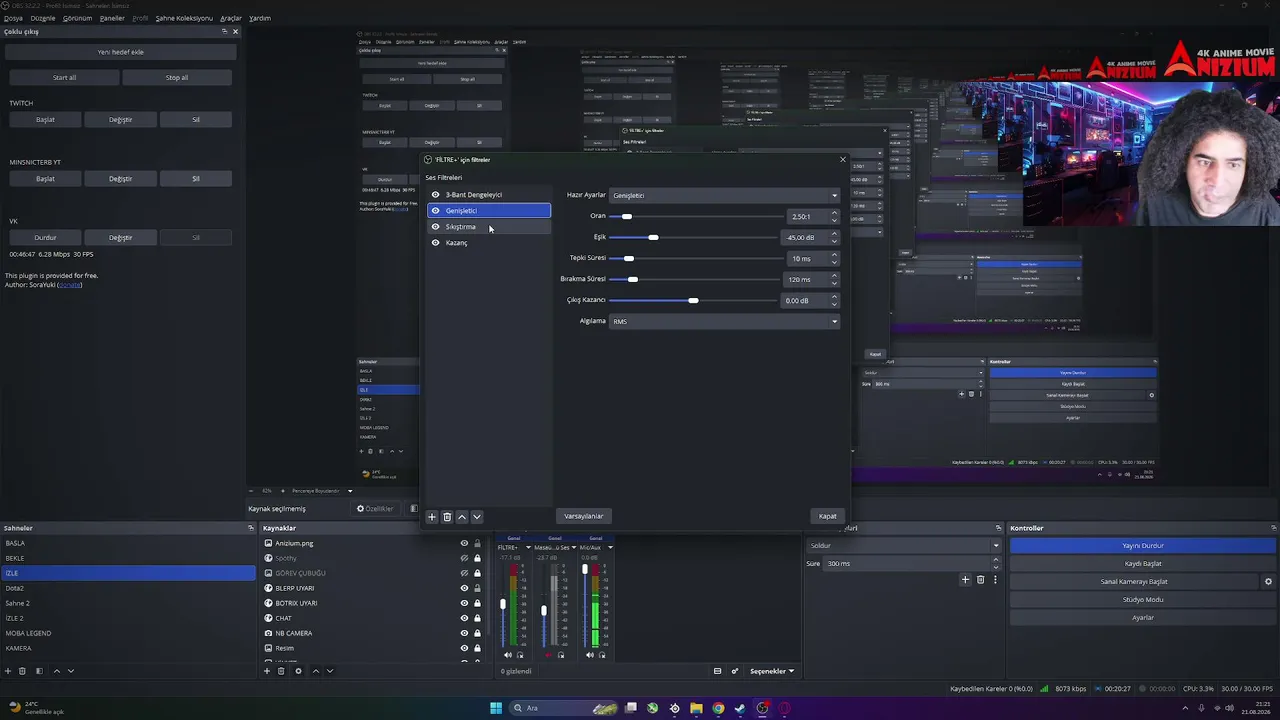Delete the selected filter with trash icon
Image resolution: width=1280 pixels, height=720 pixels.
click(447, 517)
